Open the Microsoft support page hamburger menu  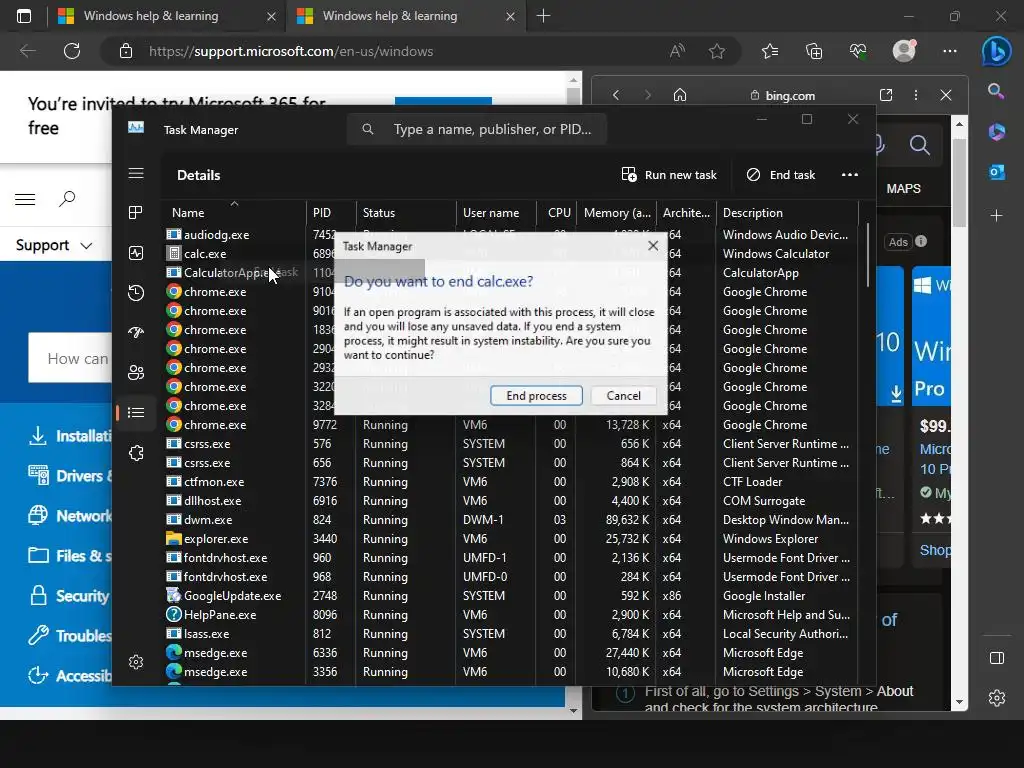tap(25, 199)
